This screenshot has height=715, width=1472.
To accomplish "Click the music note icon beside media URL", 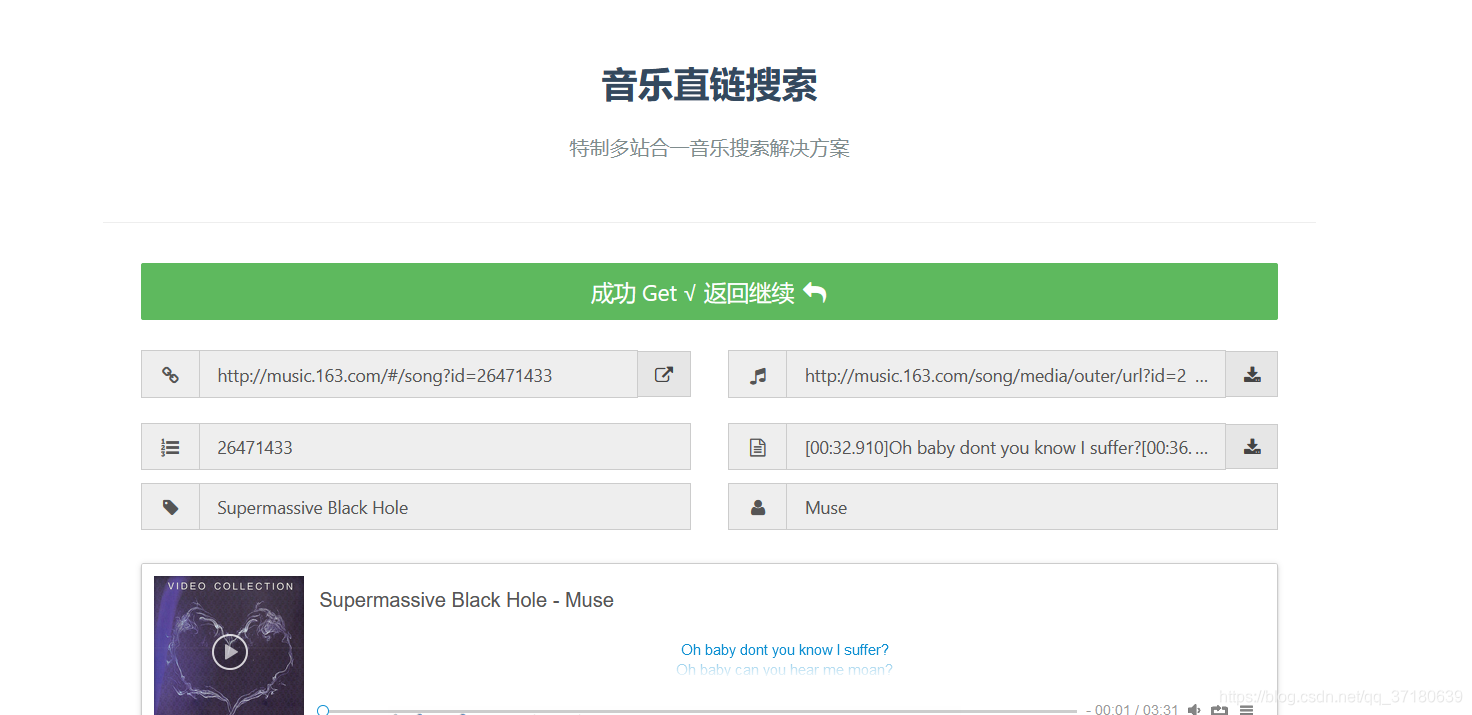I will coord(757,375).
